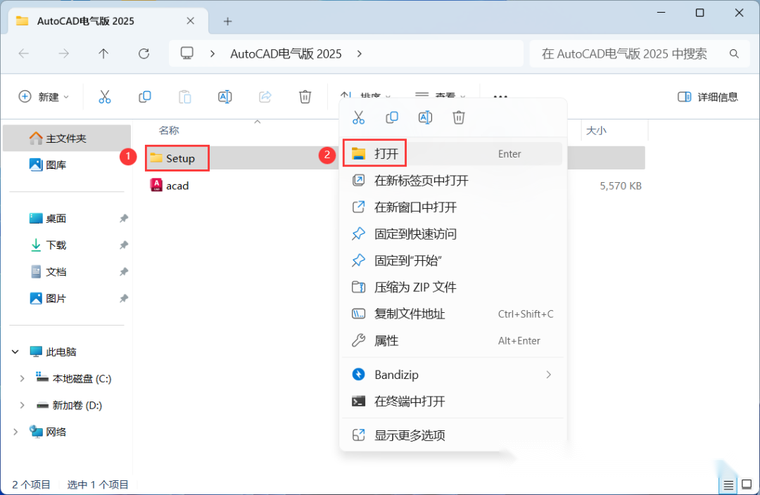Open 下载 folder in the sidebar
This screenshot has width=760, height=495.
pyautogui.click(x=56, y=245)
